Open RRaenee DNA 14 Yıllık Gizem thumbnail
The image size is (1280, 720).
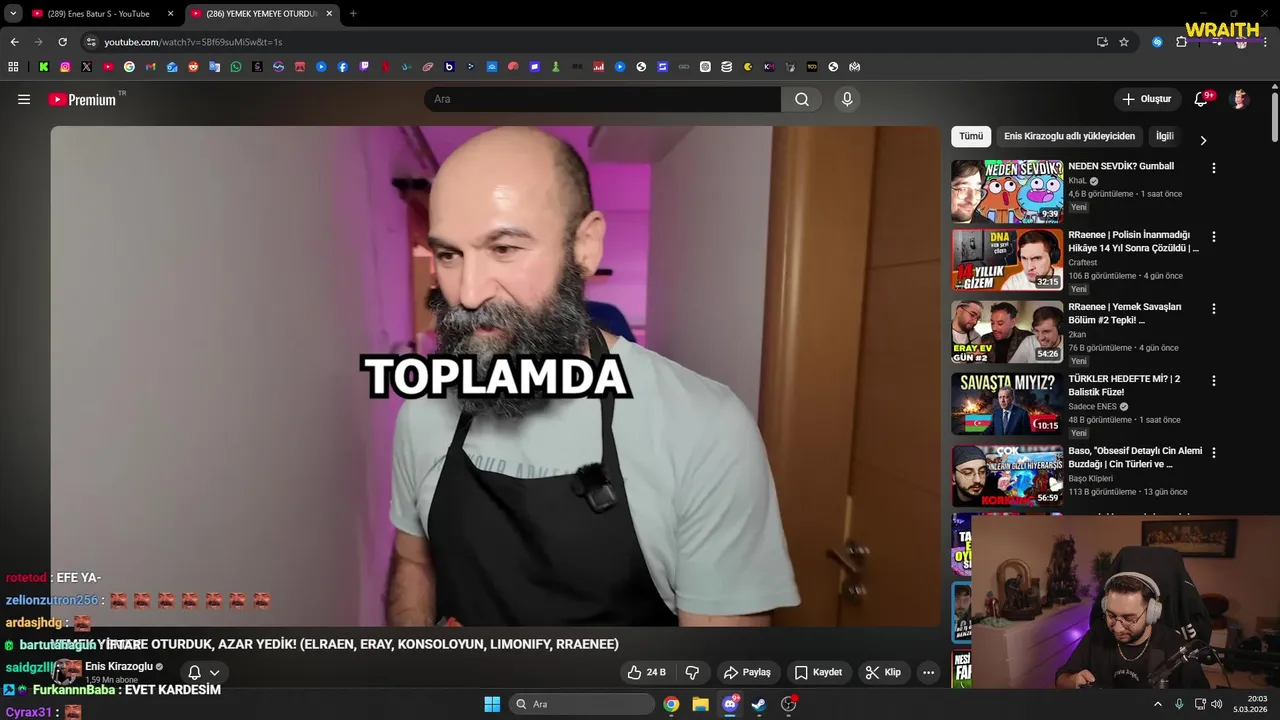(x=1007, y=260)
